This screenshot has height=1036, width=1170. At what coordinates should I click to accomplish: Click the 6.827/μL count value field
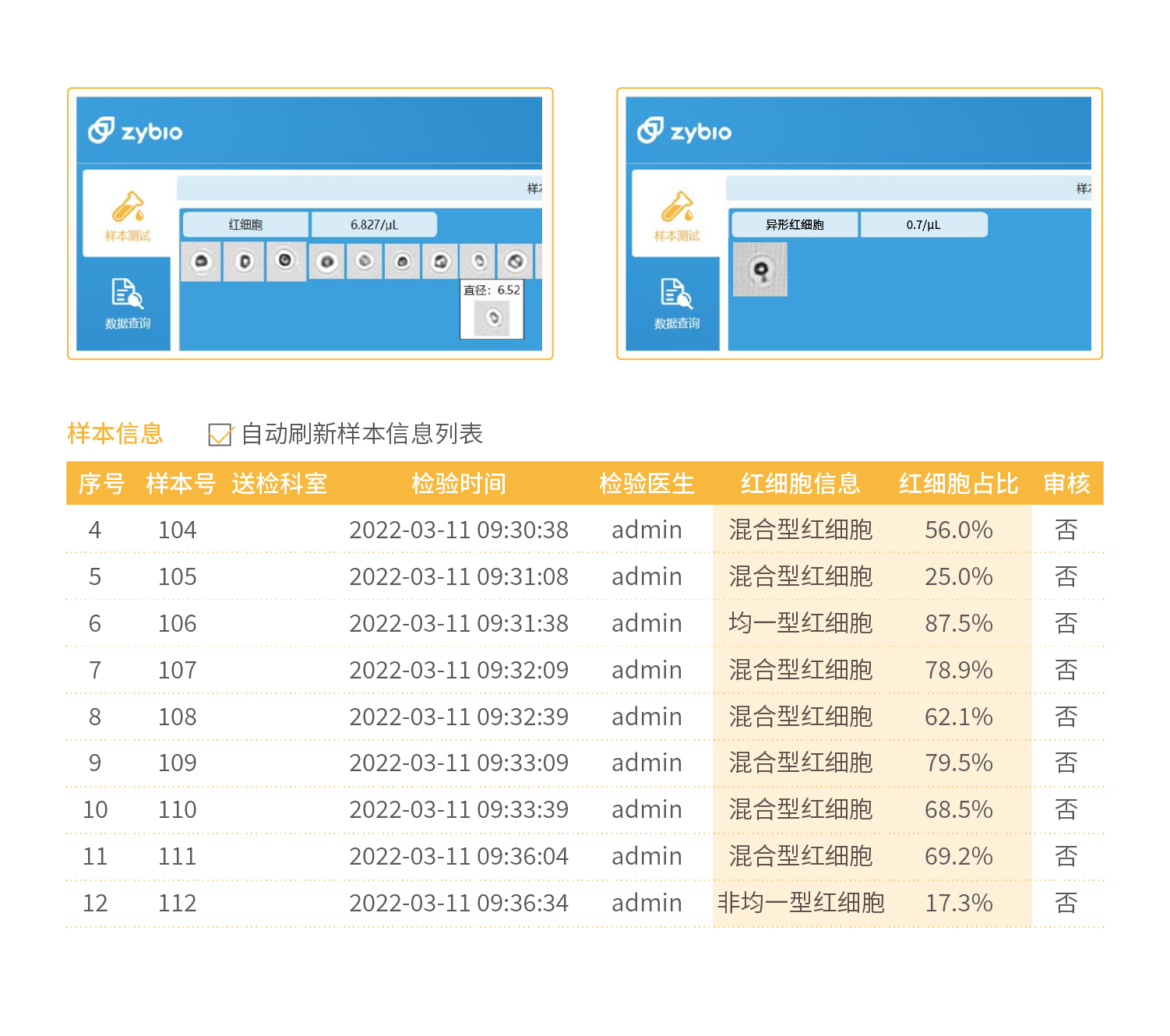(374, 225)
